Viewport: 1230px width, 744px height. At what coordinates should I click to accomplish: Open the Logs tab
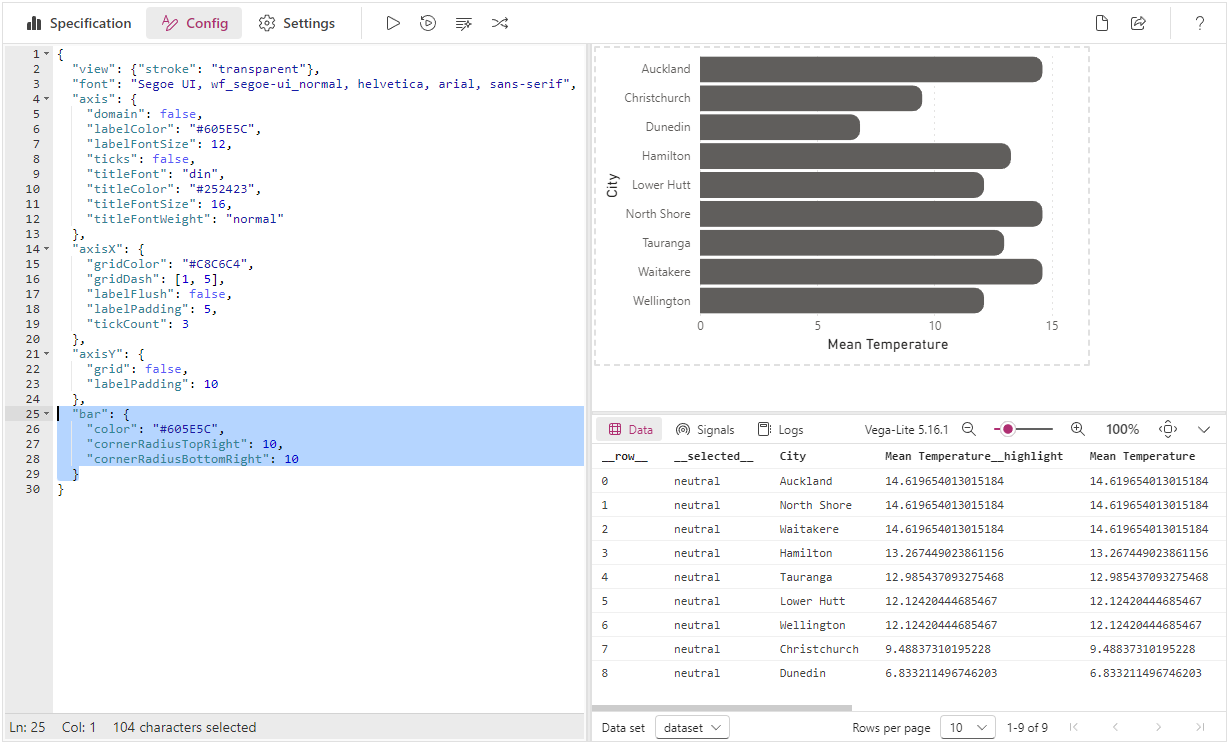tap(780, 429)
